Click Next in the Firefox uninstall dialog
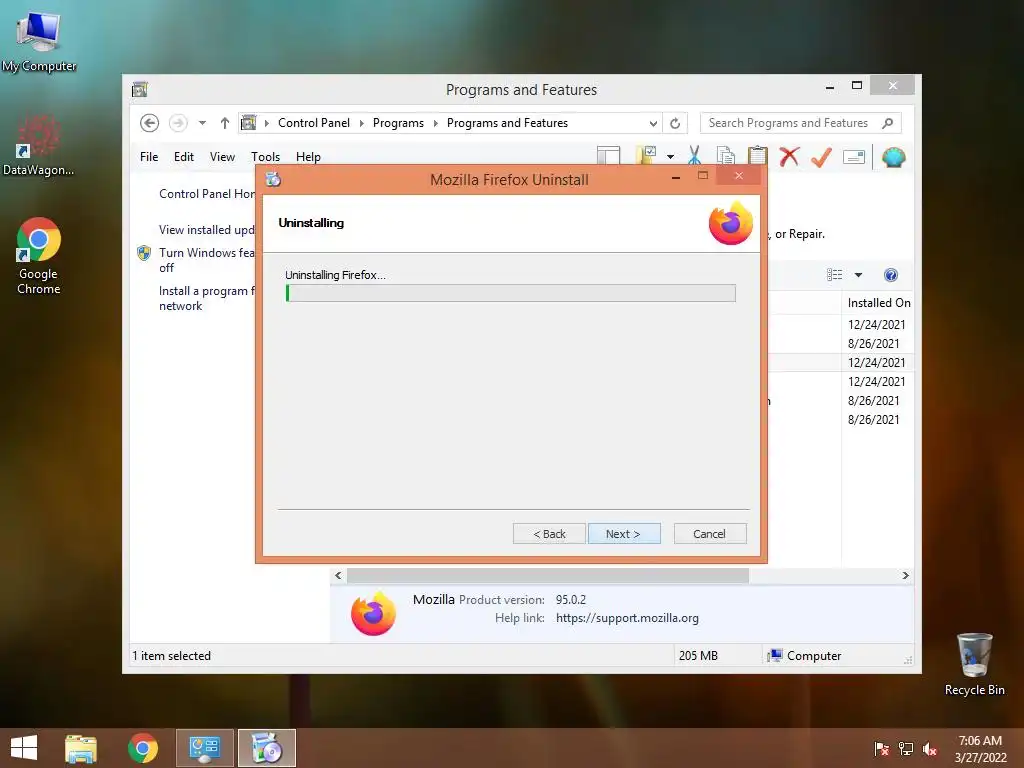The height and width of the screenshot is (768, 1024). click(624, 534)
